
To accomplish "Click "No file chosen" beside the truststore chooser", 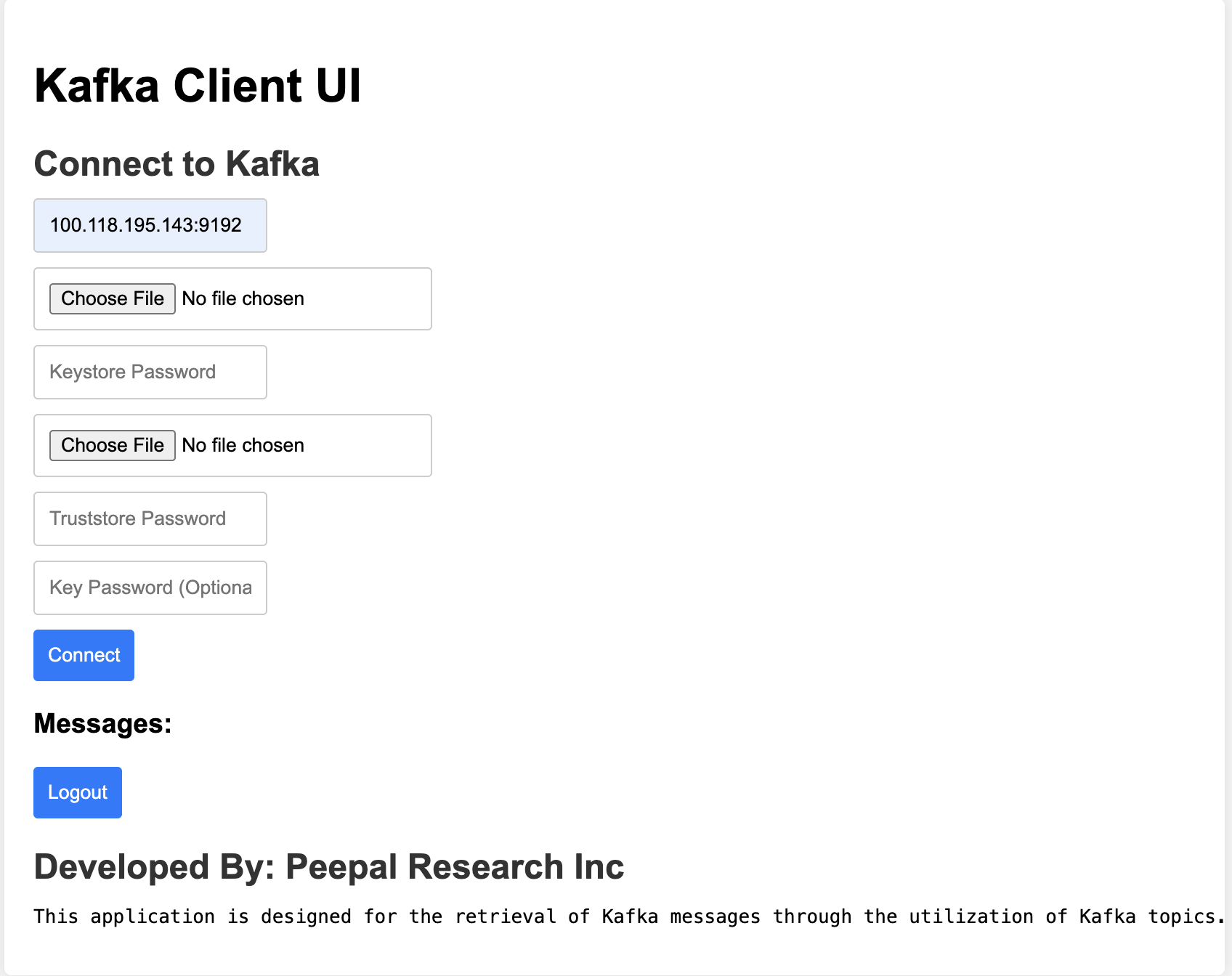I will coord(243,445).
